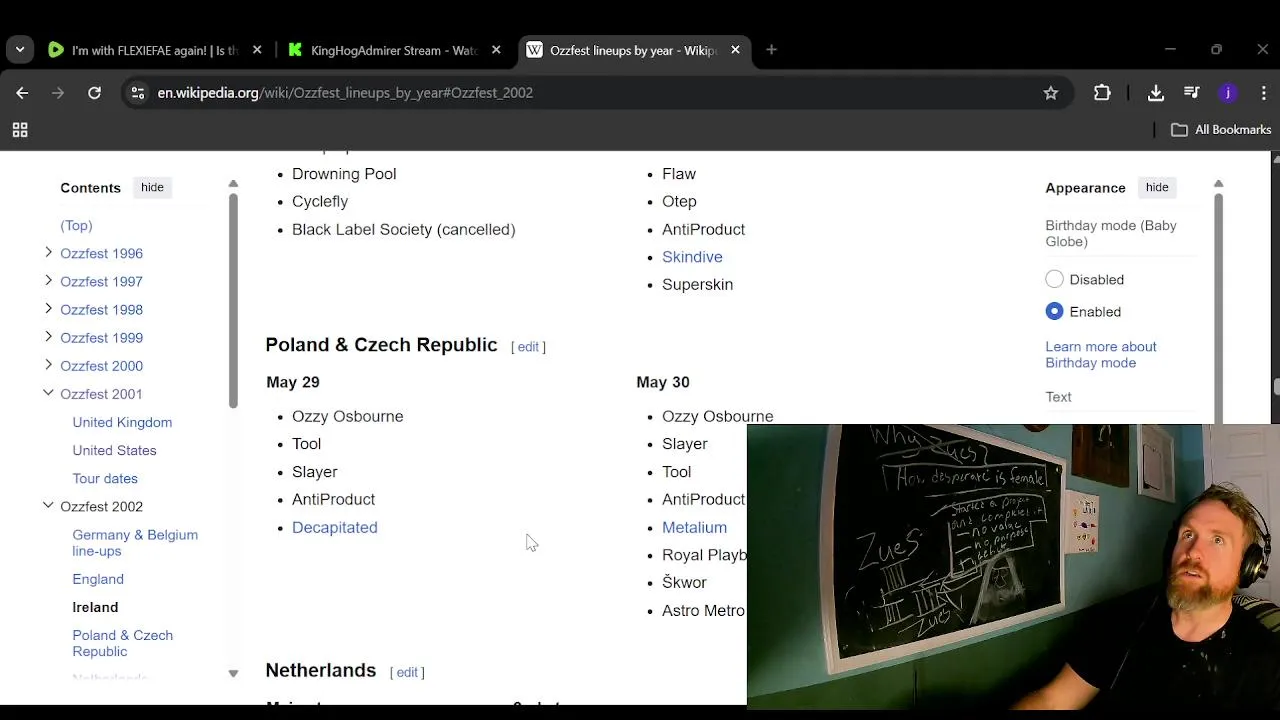Open a new browser tab
The image size is (1280, 720).
tap(771, 50)
